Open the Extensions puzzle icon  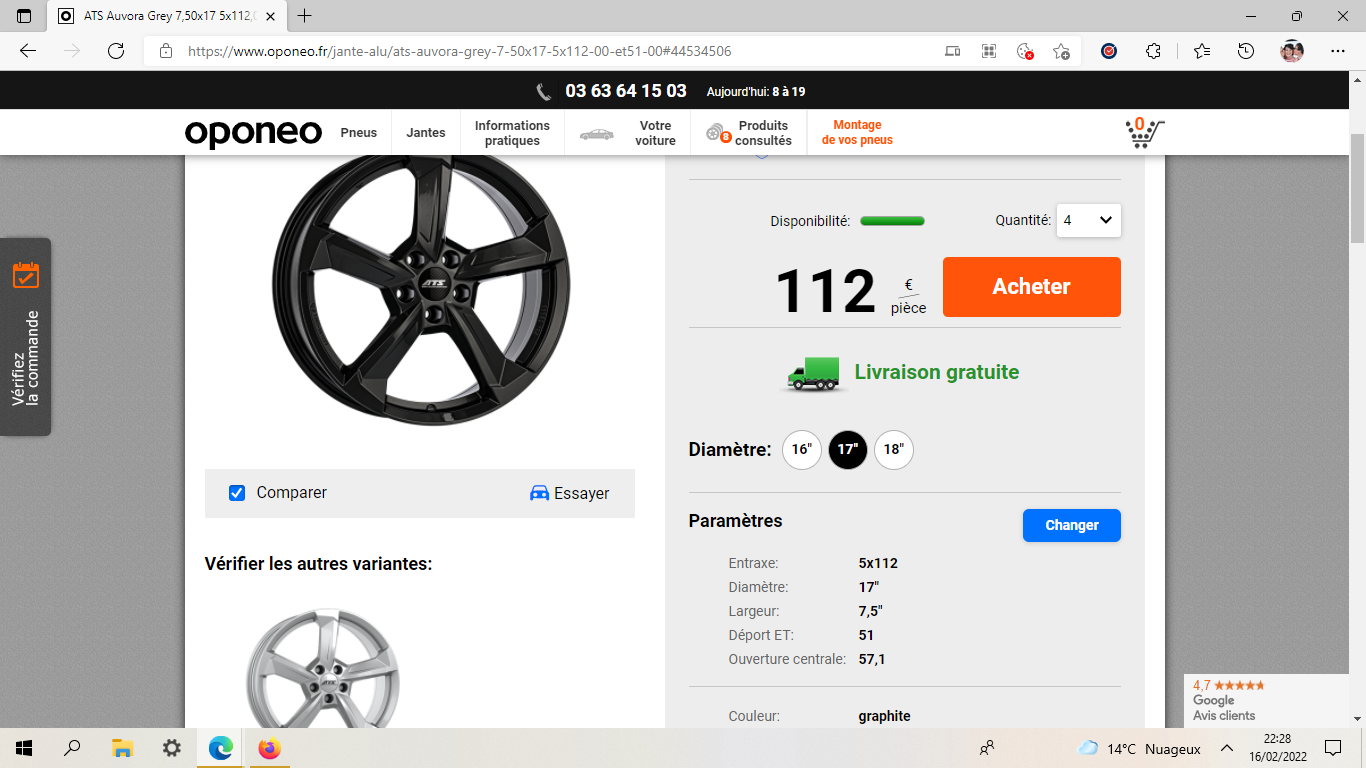(1153, 51)
